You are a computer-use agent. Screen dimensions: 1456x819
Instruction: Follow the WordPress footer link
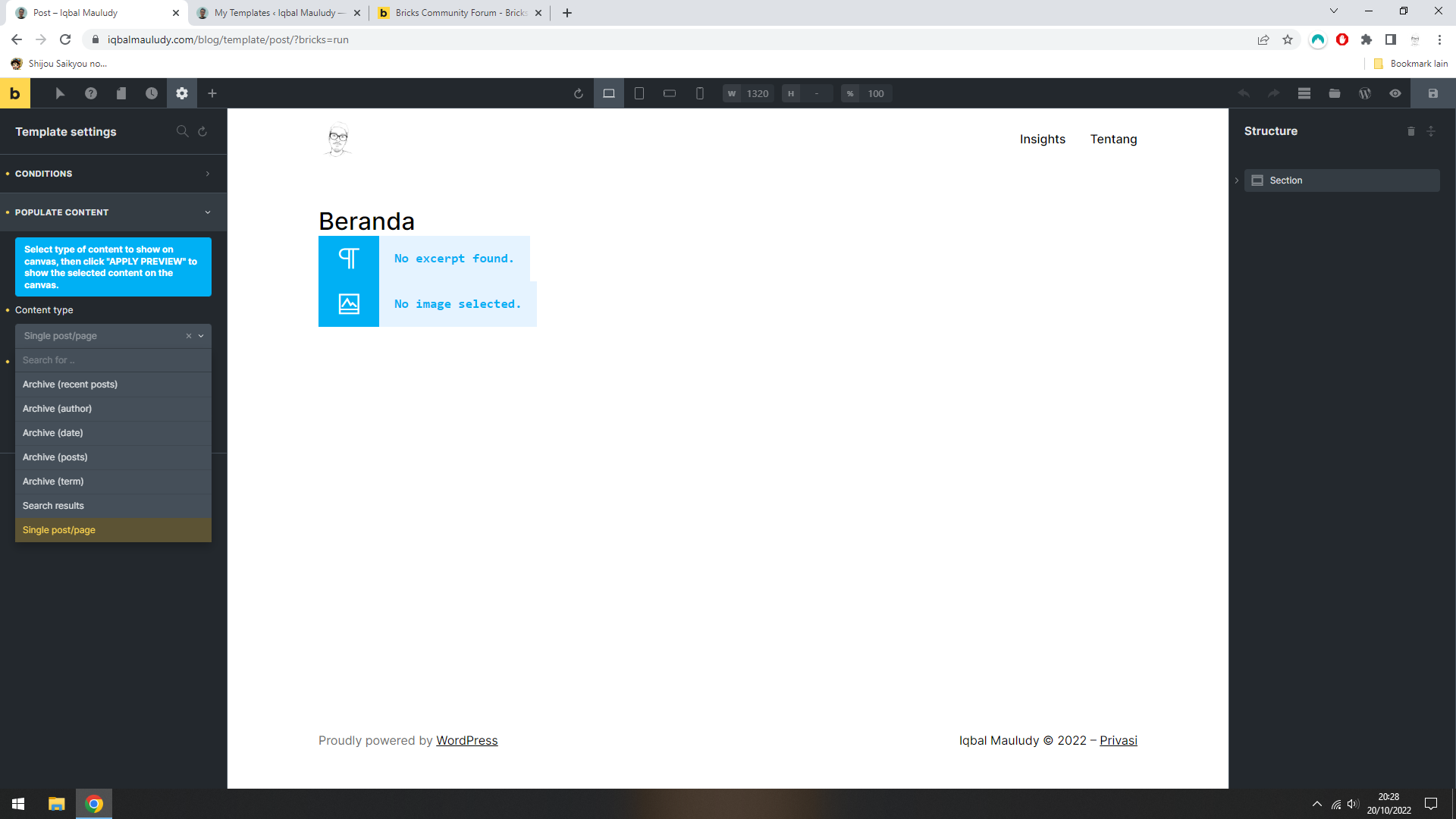[x=467, y=741]
